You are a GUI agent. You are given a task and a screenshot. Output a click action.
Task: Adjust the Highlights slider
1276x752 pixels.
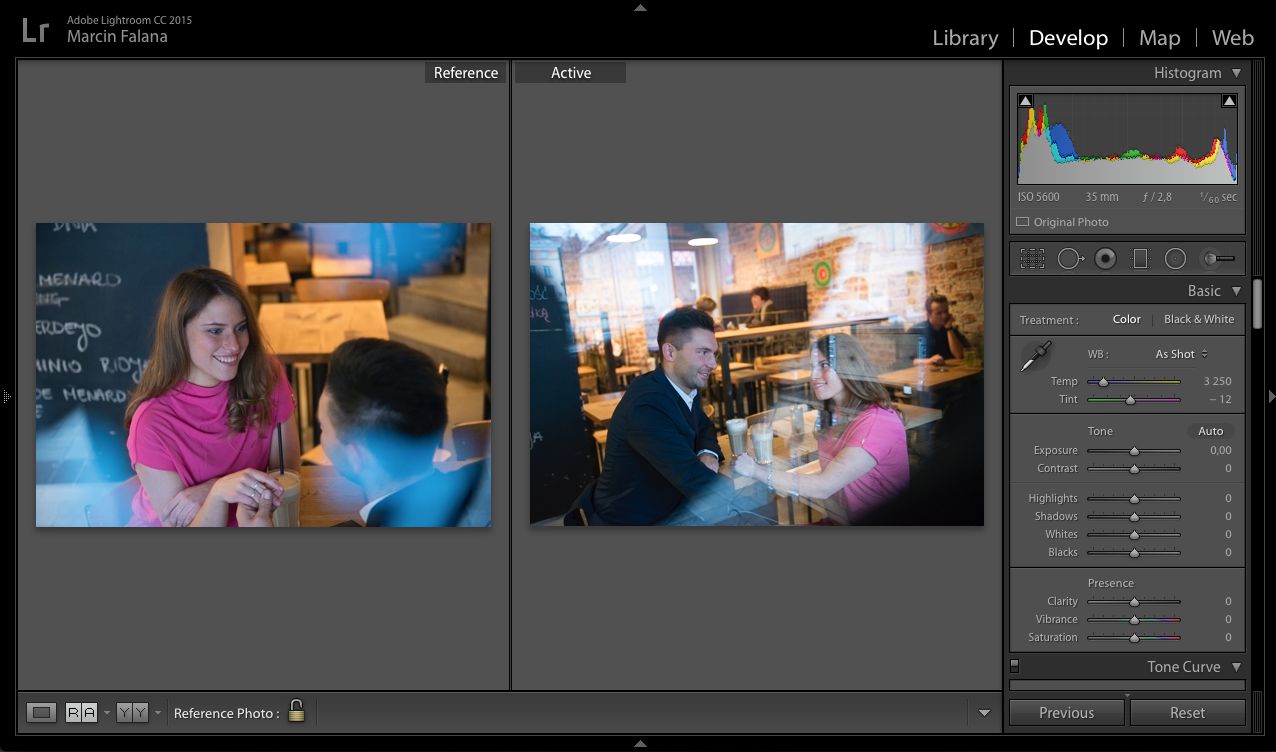(1134, 498)
